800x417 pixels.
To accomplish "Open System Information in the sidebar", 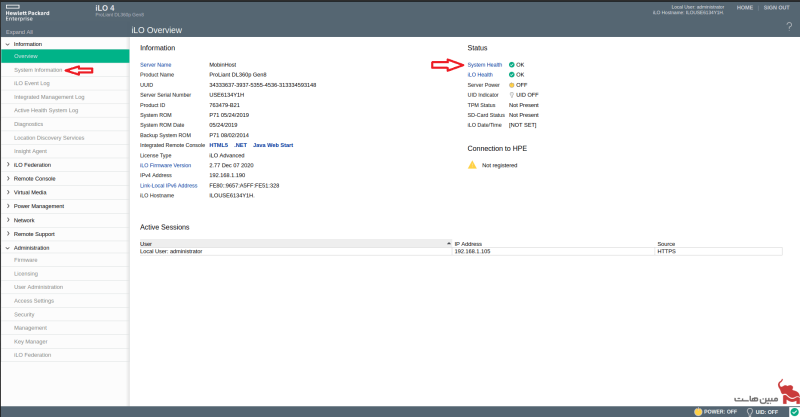I will [38, 70].
